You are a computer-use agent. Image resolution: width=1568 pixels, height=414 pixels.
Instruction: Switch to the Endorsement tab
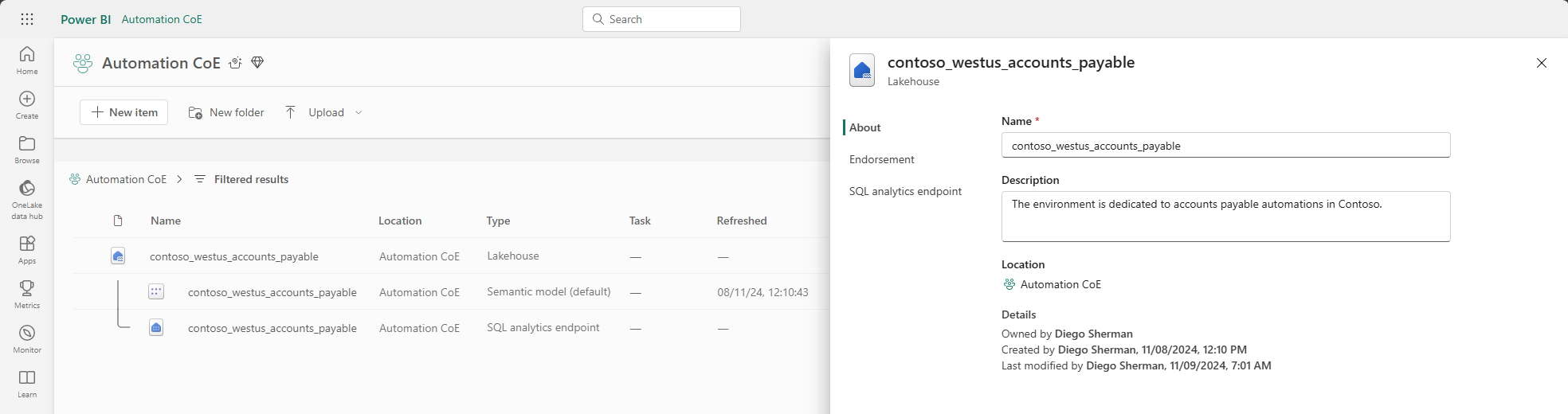tap(882, 159)
